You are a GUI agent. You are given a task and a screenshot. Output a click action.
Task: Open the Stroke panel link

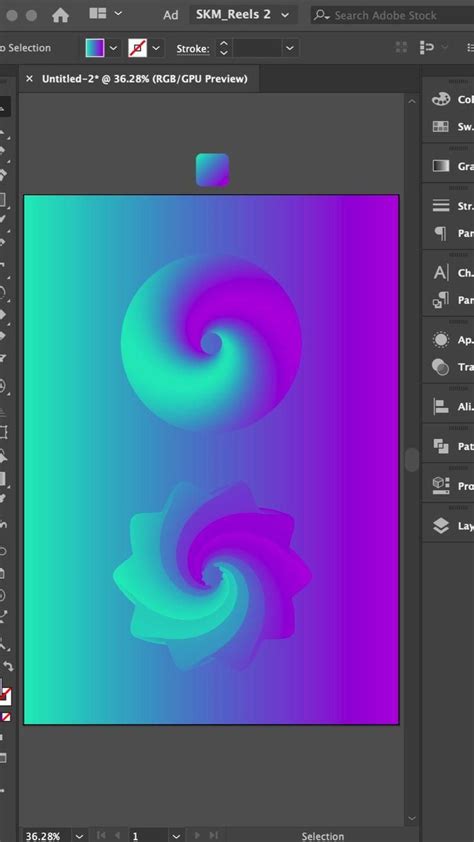point(193,49)
